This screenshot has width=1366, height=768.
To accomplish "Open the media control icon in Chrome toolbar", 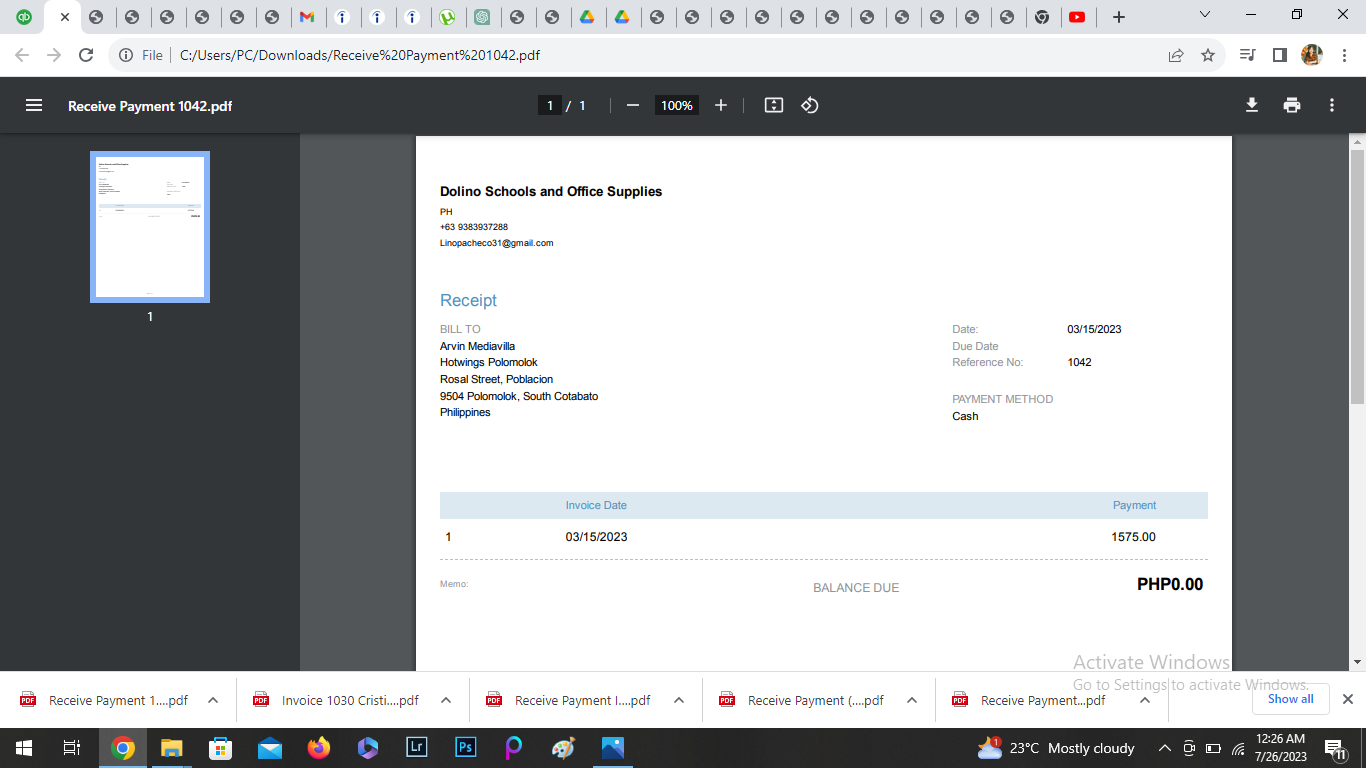I will pyautogui.click(x=1247, y=55).
